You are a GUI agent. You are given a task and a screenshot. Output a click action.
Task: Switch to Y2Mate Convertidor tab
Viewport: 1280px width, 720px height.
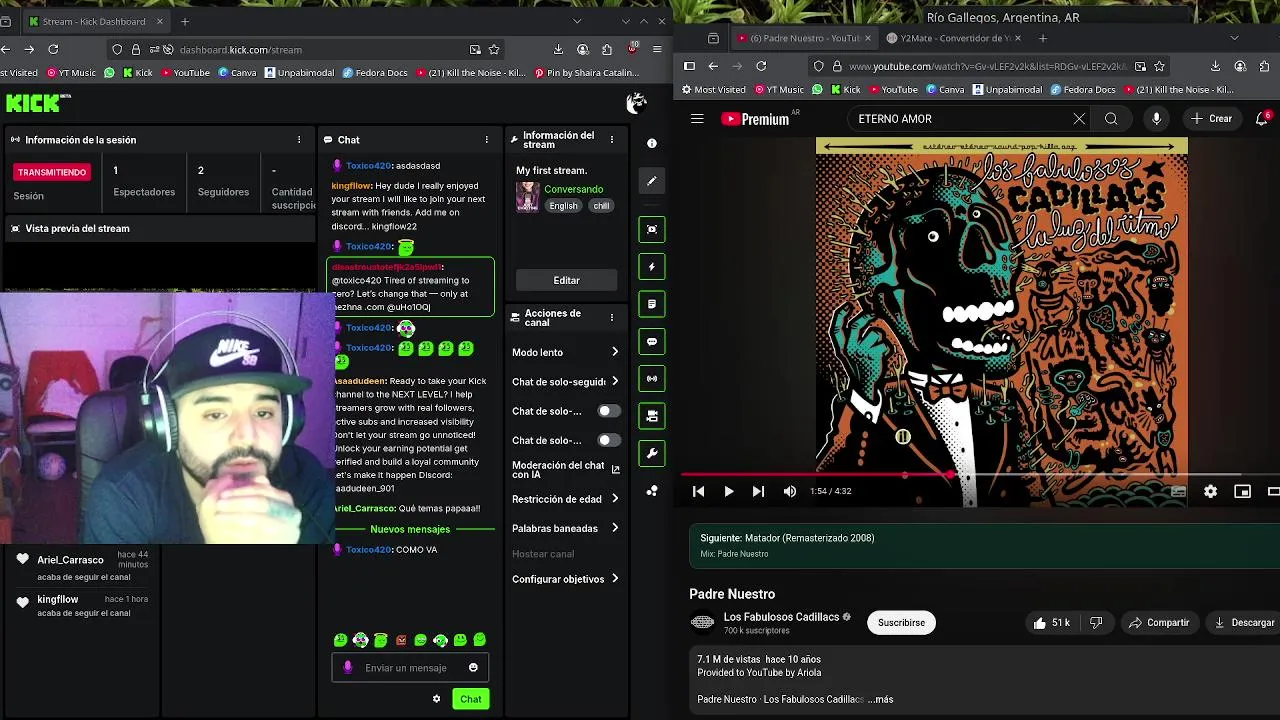click(953, 38)
